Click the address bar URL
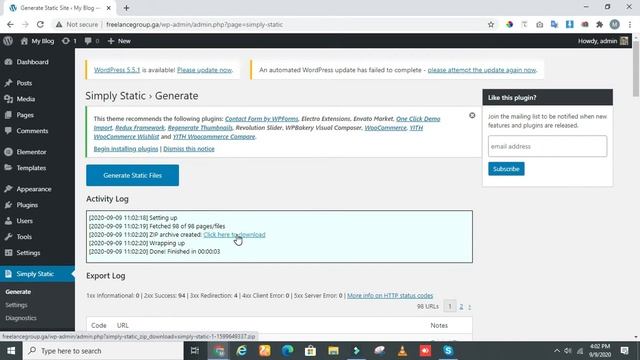This screenshot has height=360, width=640. (x=194, y=24)
